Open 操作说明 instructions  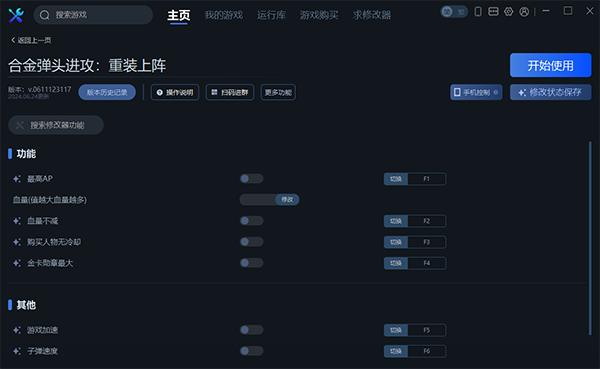pyautogui.click(x=175, y=92)
